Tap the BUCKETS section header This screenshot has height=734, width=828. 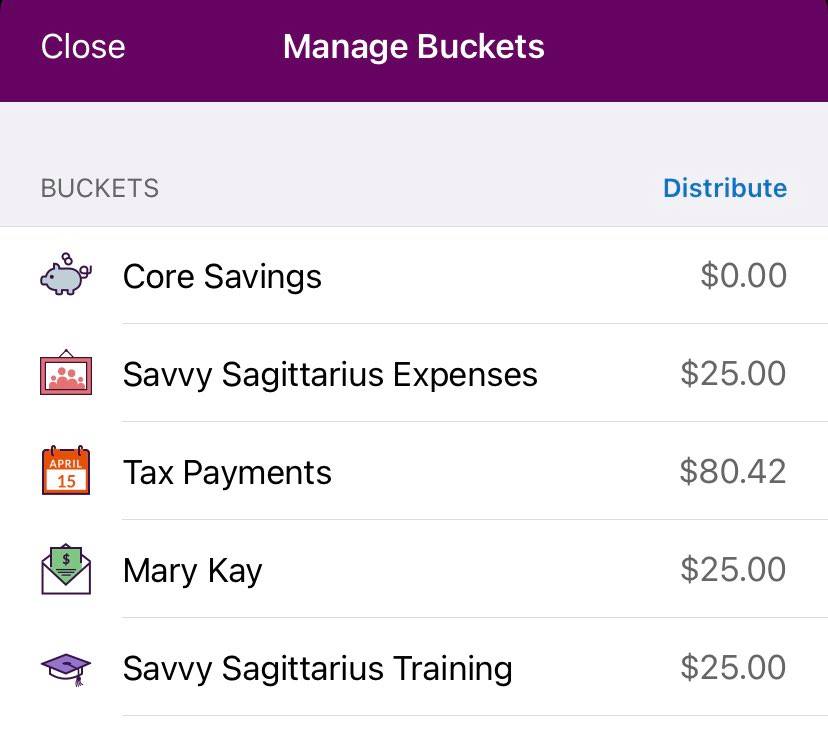(99, 188)
